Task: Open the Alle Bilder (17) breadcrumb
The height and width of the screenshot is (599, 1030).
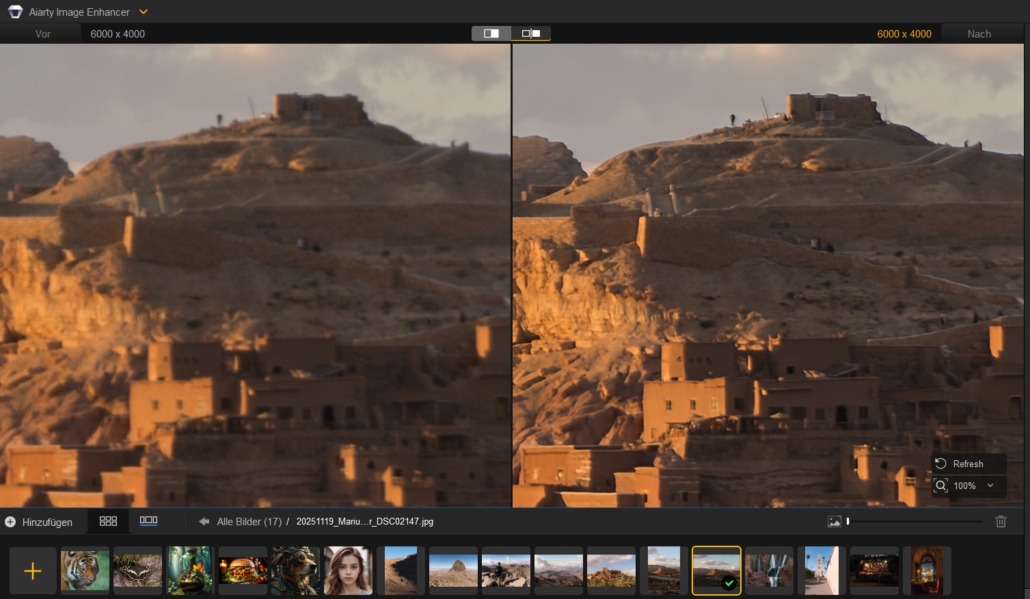Action: click(x=248, y=522)
